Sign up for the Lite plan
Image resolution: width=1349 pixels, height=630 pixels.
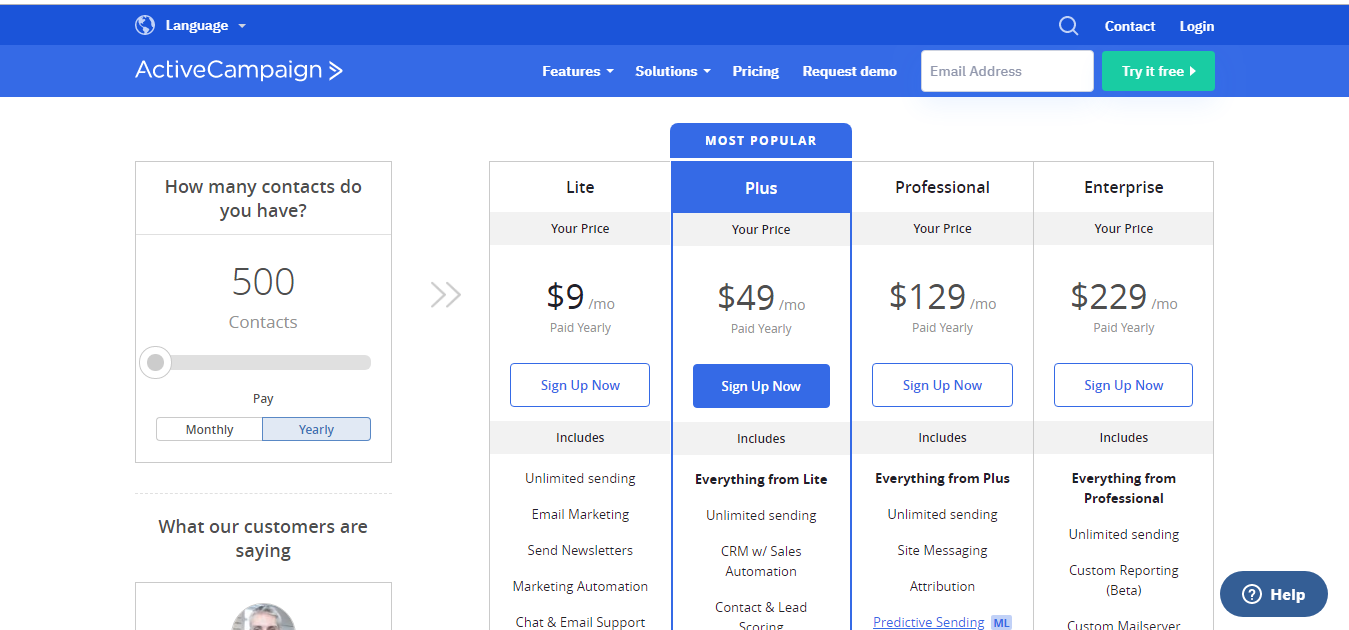(x=580, y=385)
